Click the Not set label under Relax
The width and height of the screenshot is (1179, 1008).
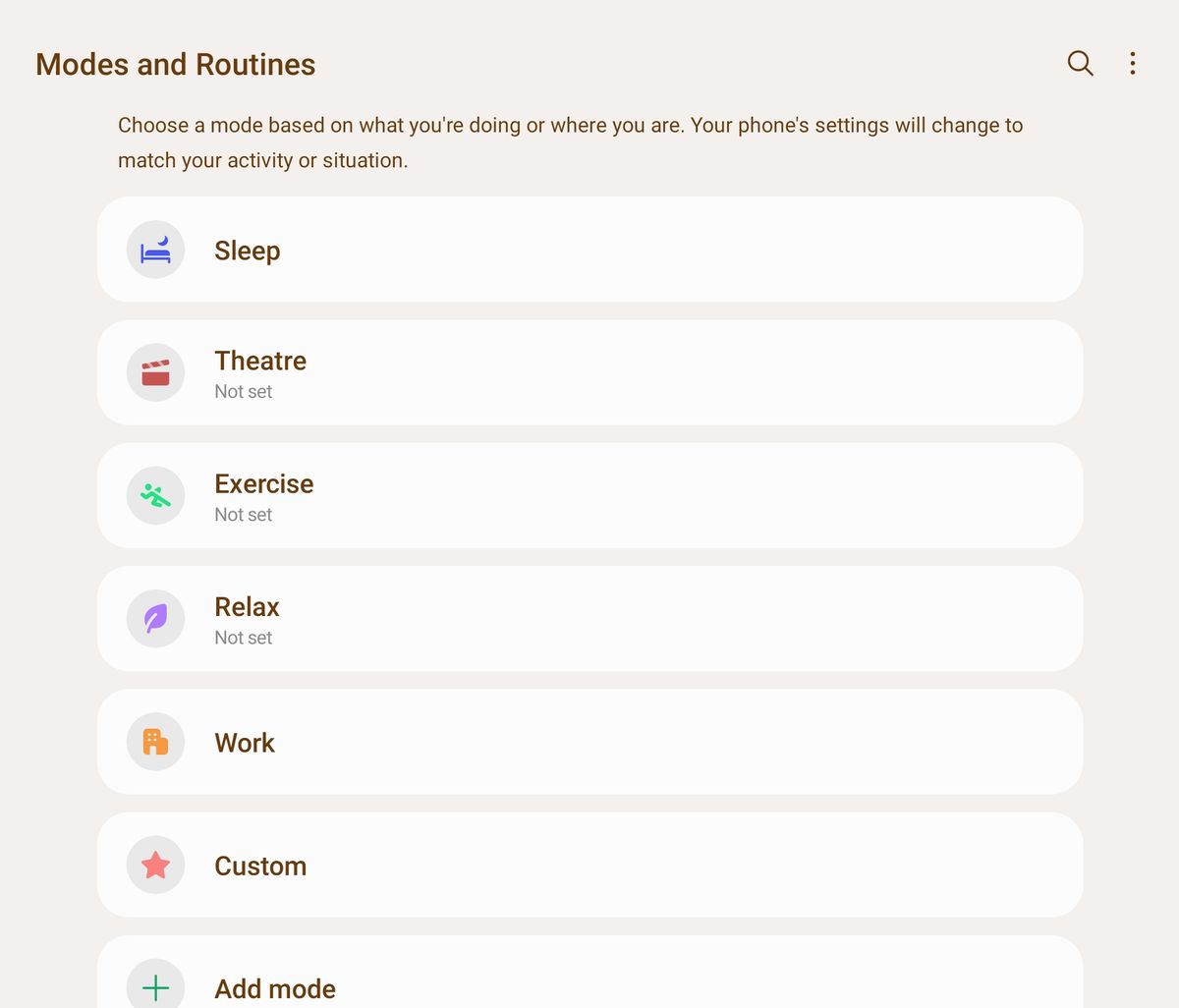244,637
